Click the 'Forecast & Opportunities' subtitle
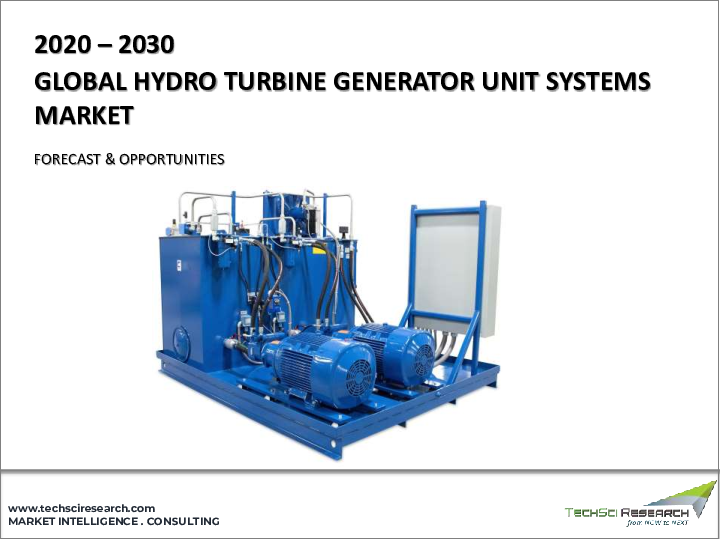This screenshot has height=540, width=720. (x=130, y=158)
